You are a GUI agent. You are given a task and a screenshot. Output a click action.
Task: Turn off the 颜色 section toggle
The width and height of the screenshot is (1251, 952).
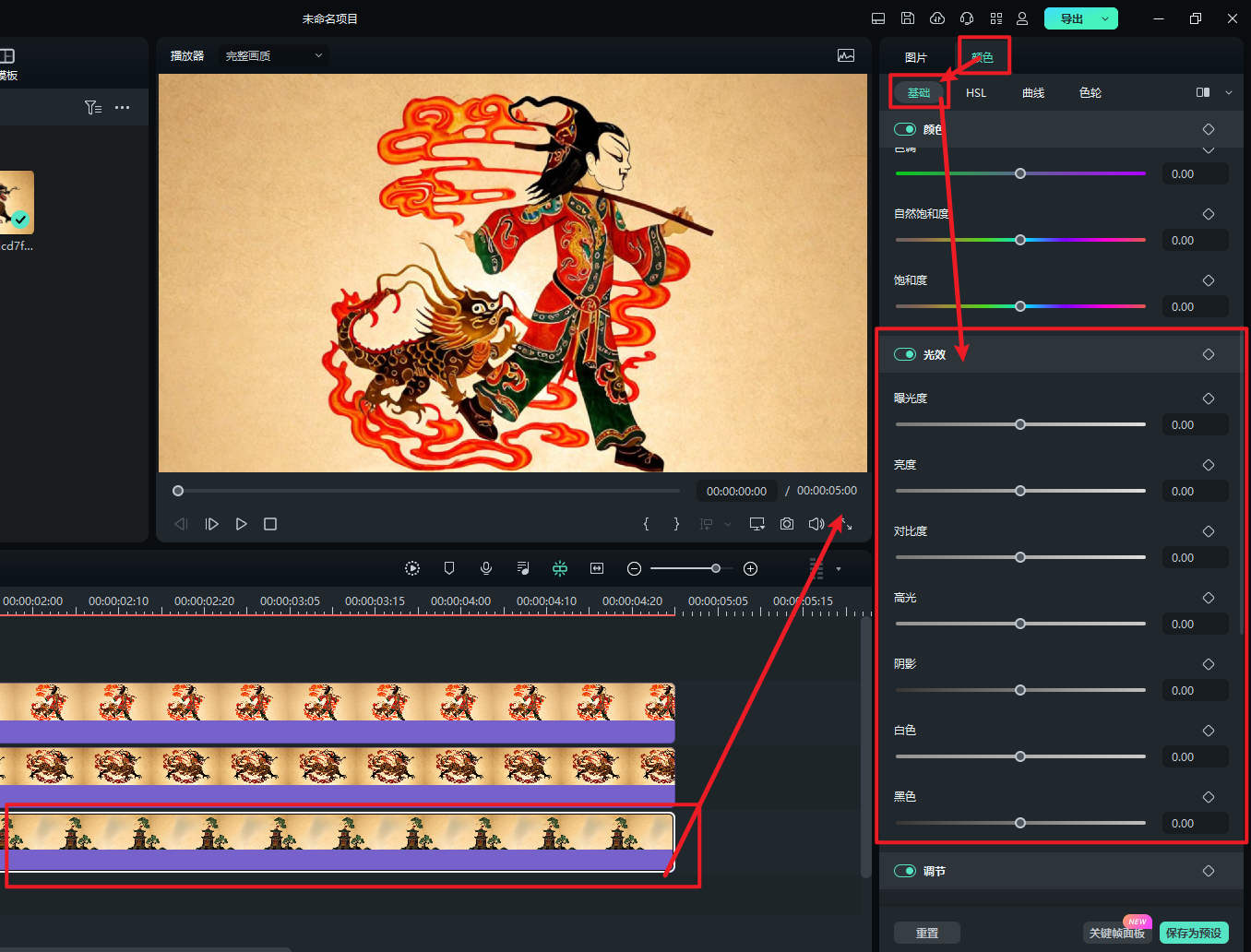(905, 129)
